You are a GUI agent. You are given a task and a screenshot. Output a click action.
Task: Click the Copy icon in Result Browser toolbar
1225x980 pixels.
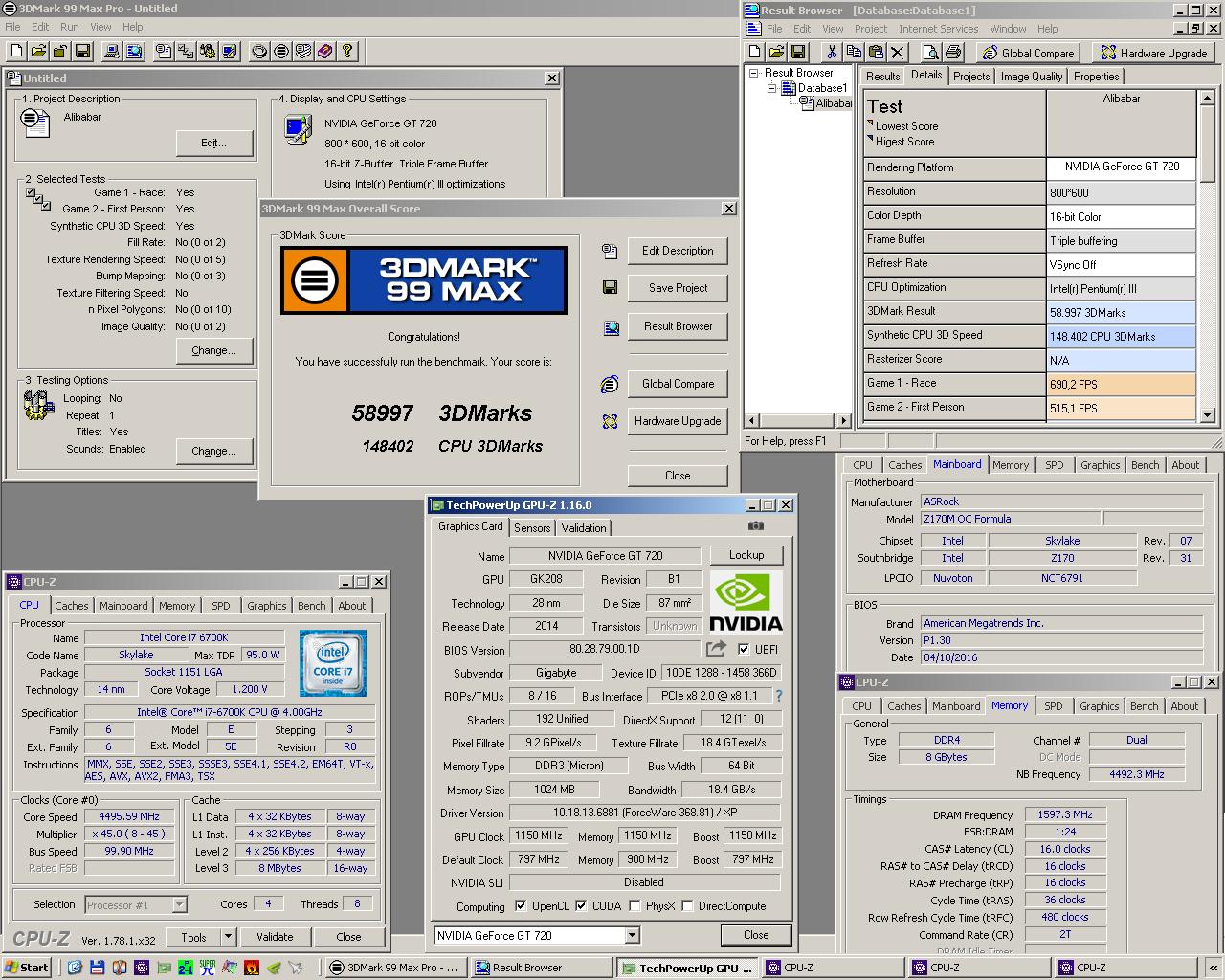[854, 52]
